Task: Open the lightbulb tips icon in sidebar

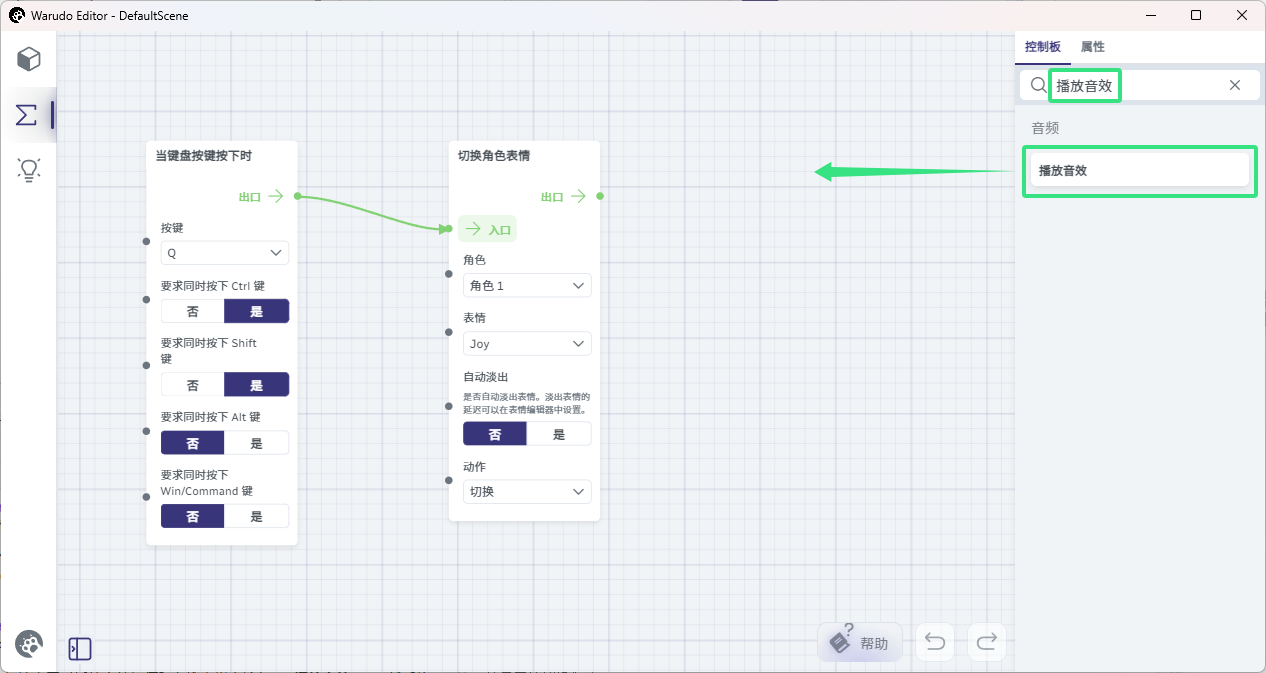Action: pyautogui.click(x=29, y=170)
